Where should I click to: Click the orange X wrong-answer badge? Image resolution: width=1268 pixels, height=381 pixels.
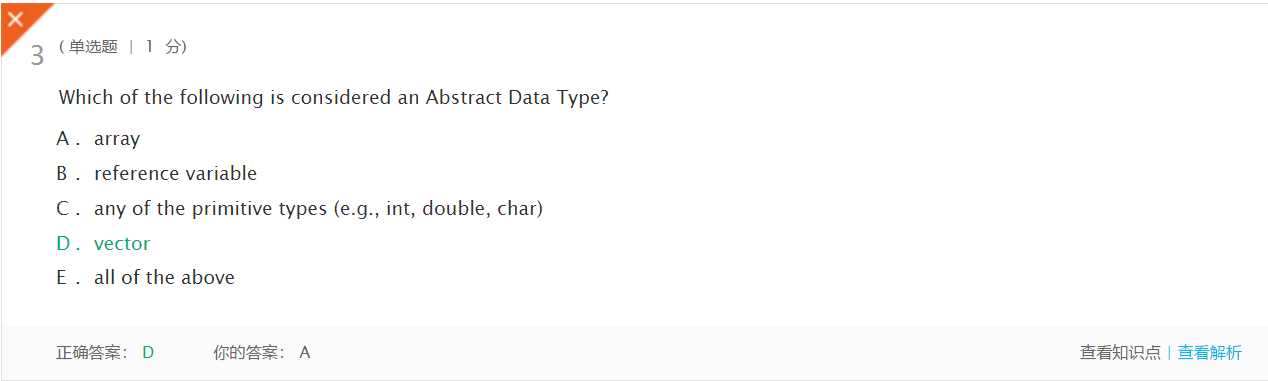click(x=17, y=20)
